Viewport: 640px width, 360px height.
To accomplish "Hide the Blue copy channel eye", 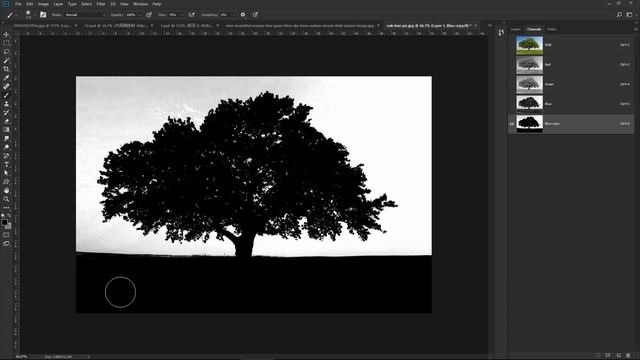I will click(x=512, y=124).
